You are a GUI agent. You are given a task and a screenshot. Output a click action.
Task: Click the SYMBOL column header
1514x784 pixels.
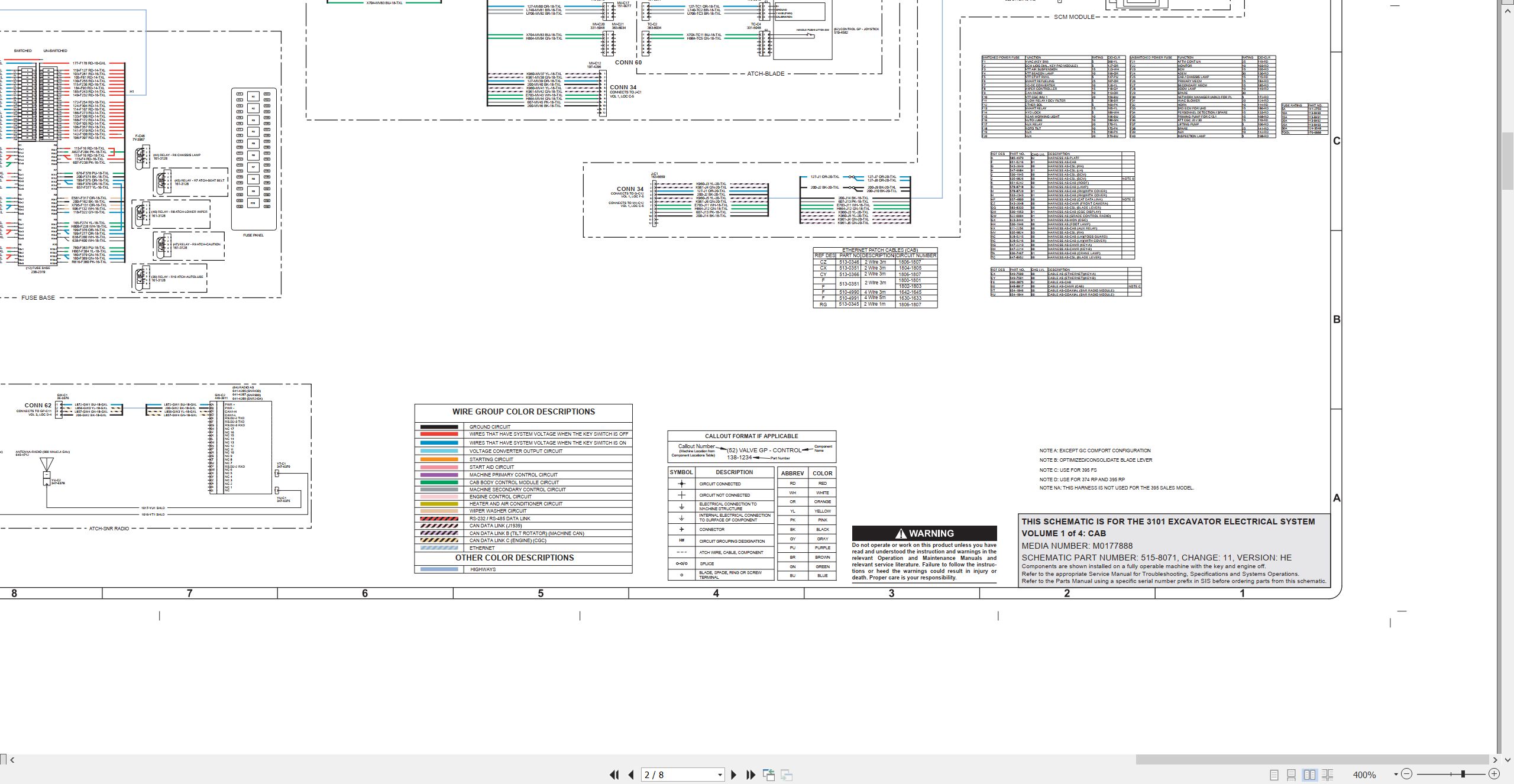pos(681,472)
